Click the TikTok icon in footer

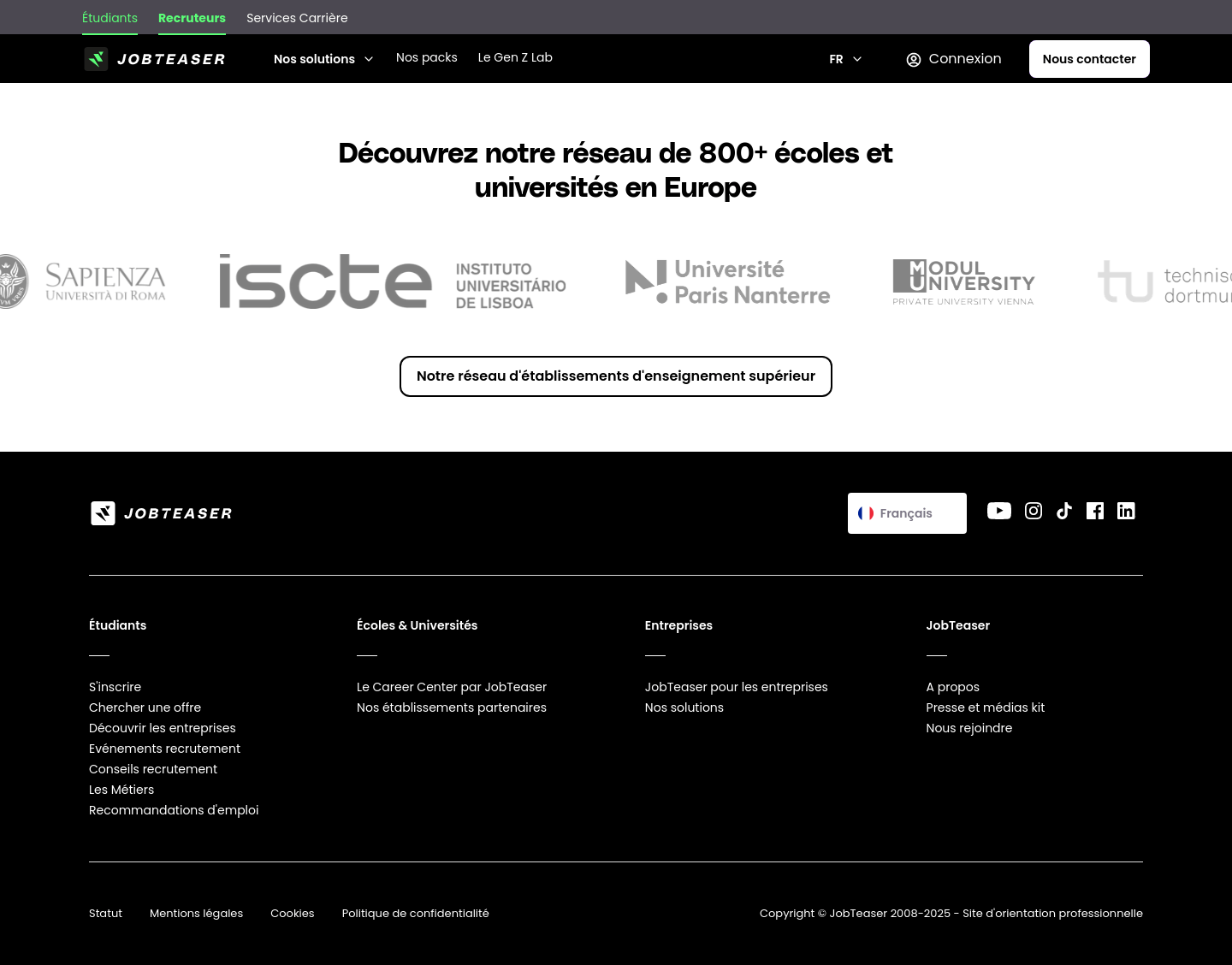1064,511
